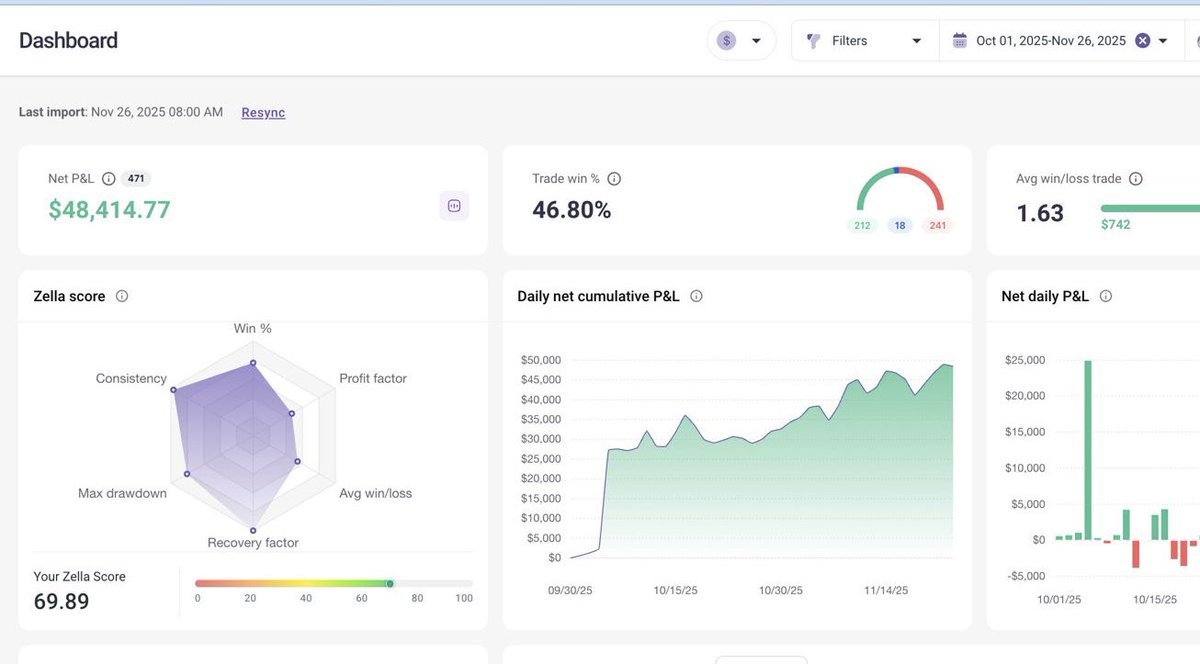
Task: Click the Avg win/loss trade info icon
Action: pos(1136,179)
